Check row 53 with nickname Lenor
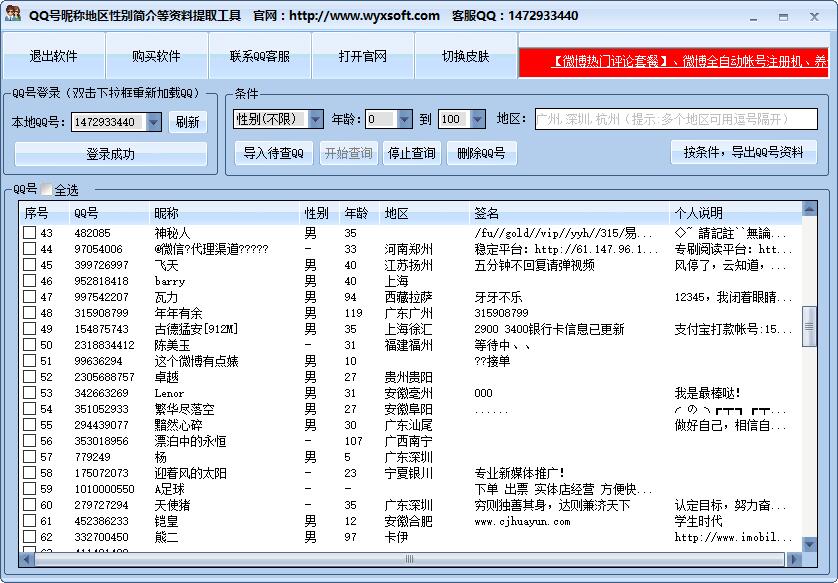838x583 pixels. point(30,393)
